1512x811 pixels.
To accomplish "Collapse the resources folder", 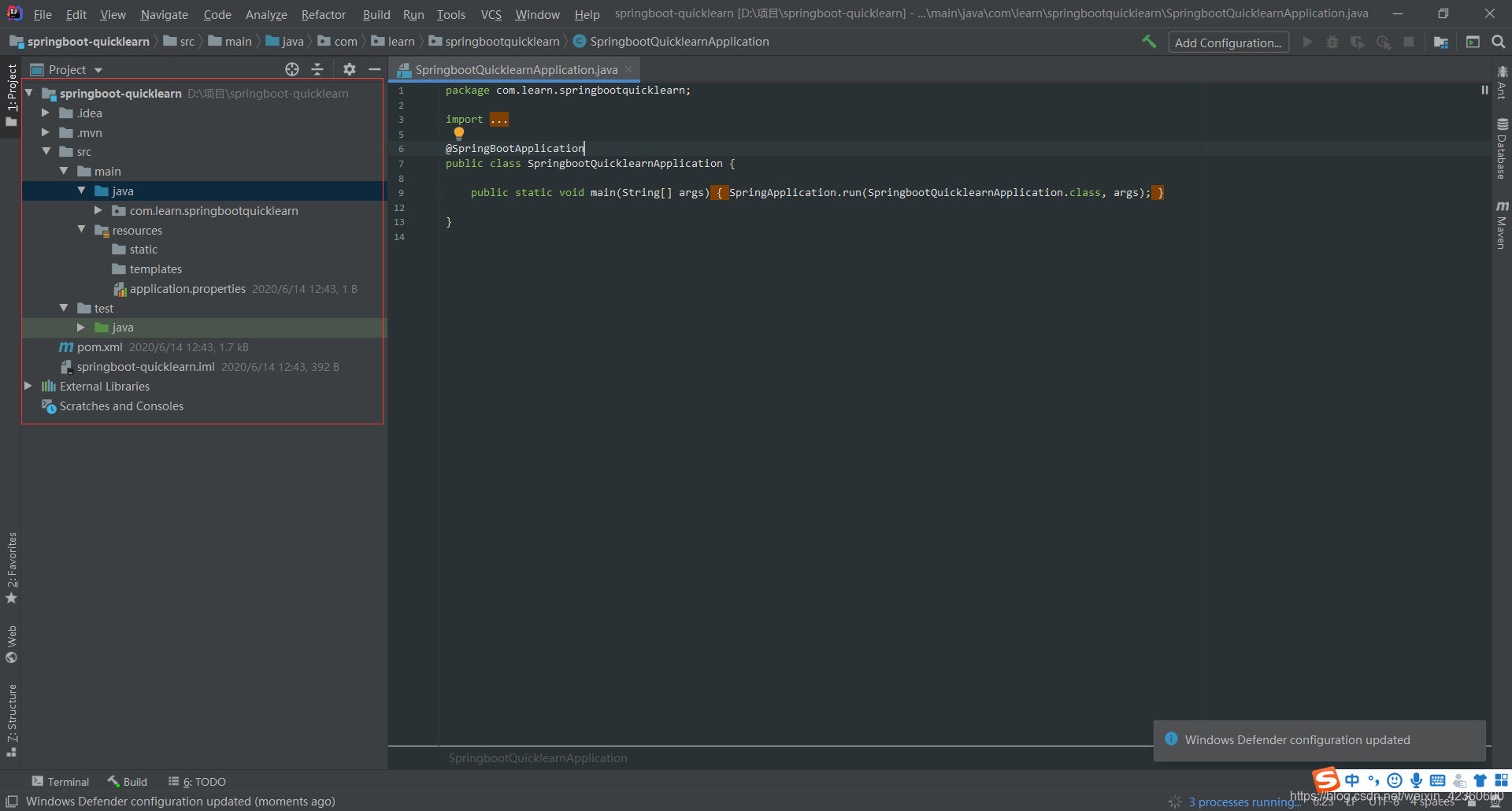I will 81,229.
